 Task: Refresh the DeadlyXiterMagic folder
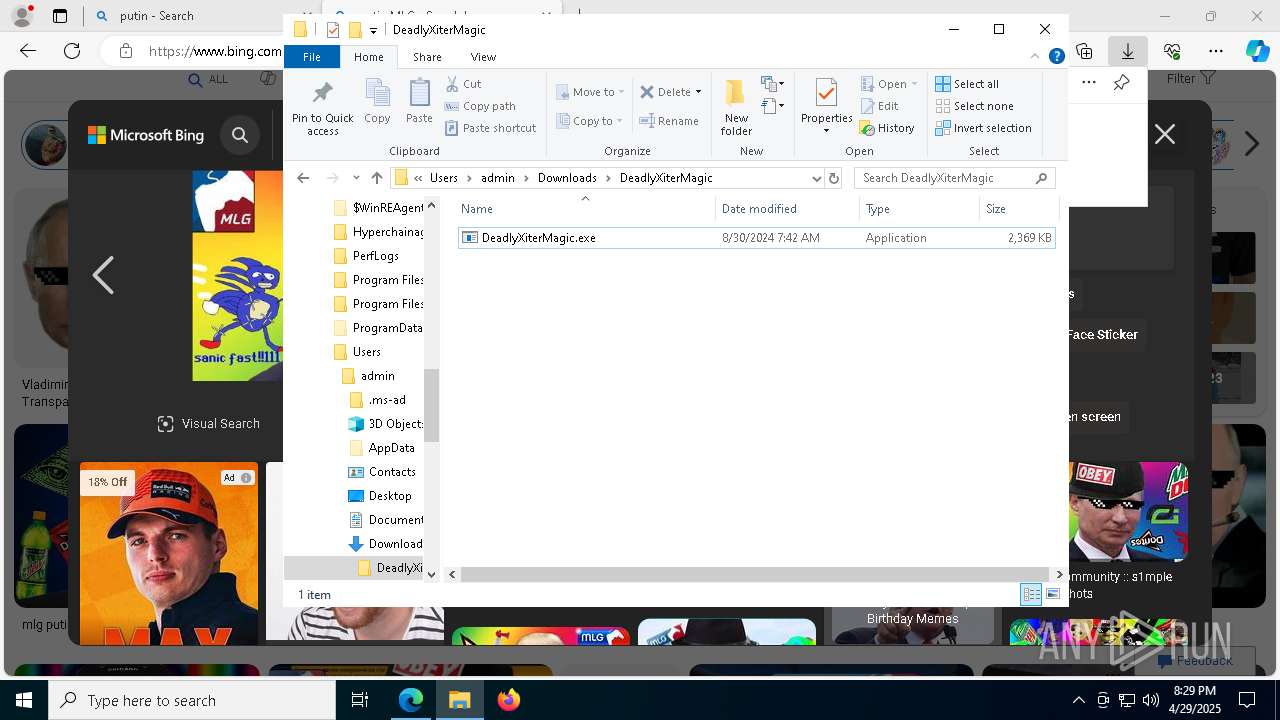(x=834, y=178)
